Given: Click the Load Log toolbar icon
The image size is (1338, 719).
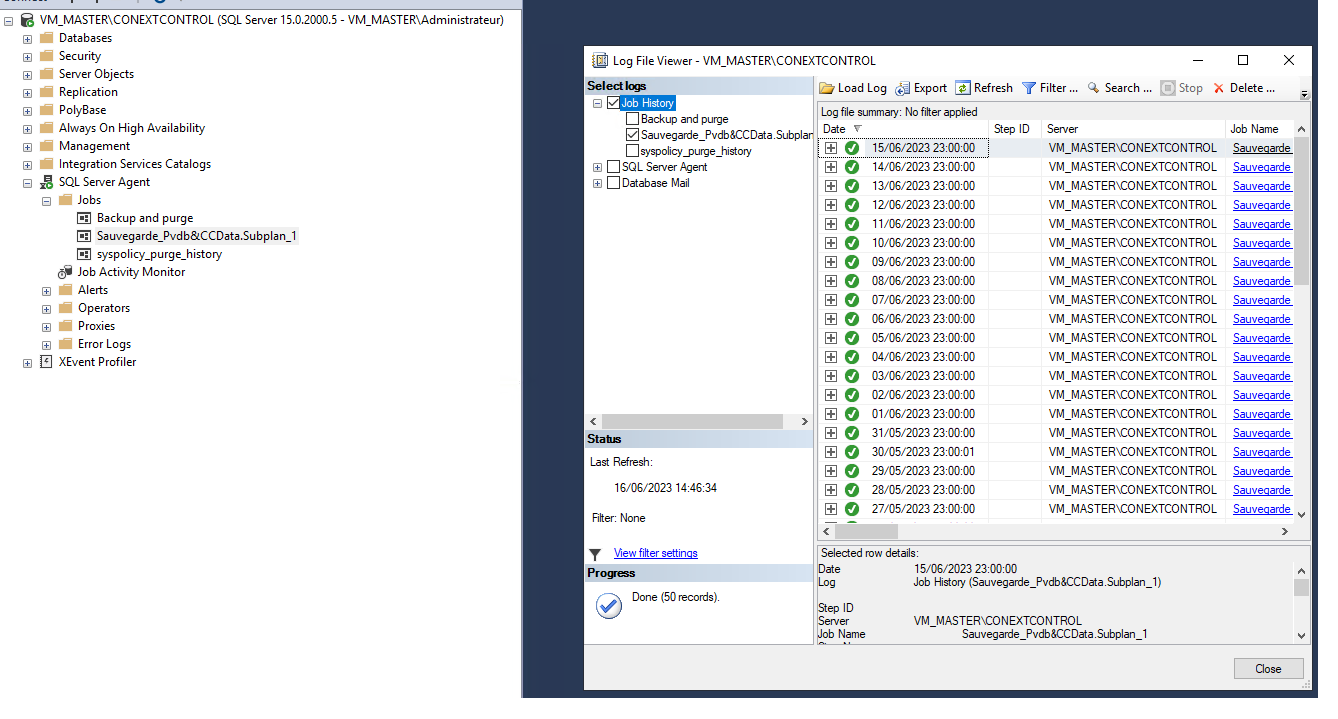Looking at the screenshot, I should 828,88.
